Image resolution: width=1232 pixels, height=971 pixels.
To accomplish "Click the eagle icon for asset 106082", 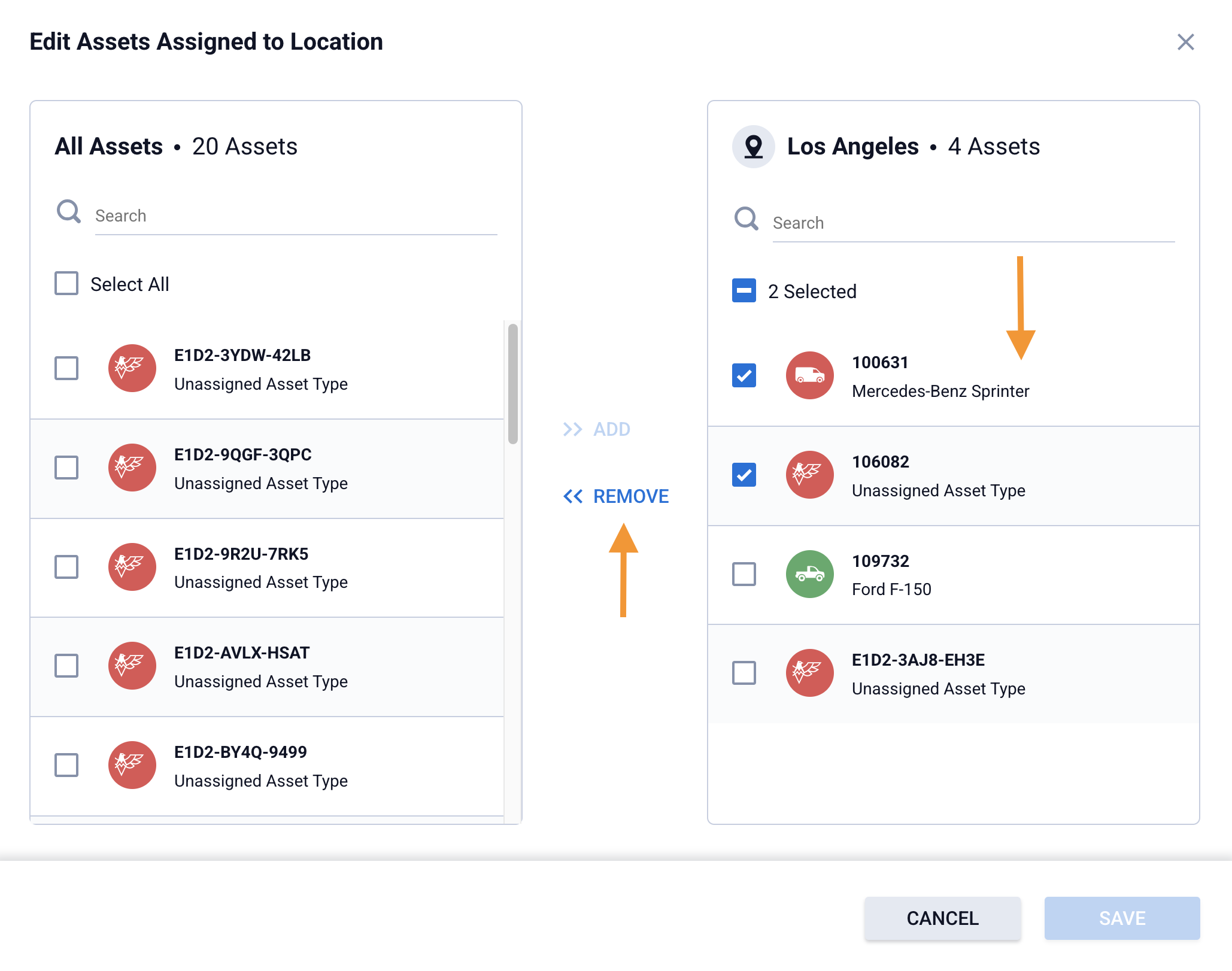I will pos(809,475).
